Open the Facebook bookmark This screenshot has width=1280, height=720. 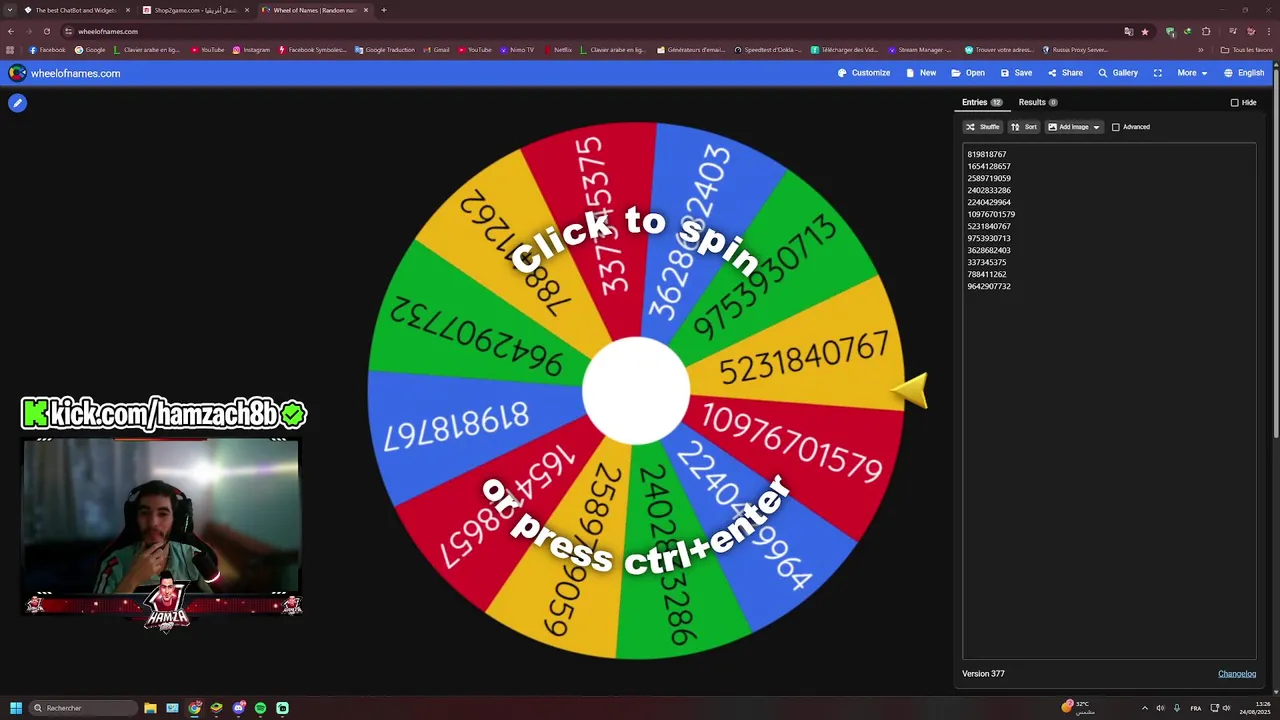click(47, 50)
